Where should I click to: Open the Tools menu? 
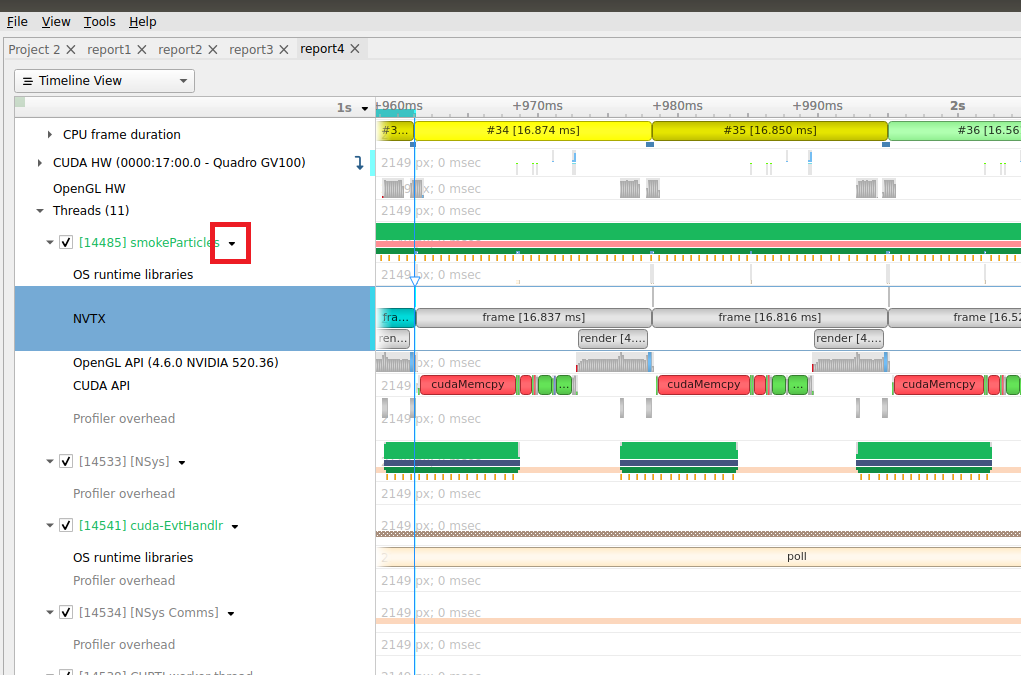tap(99, 21)
